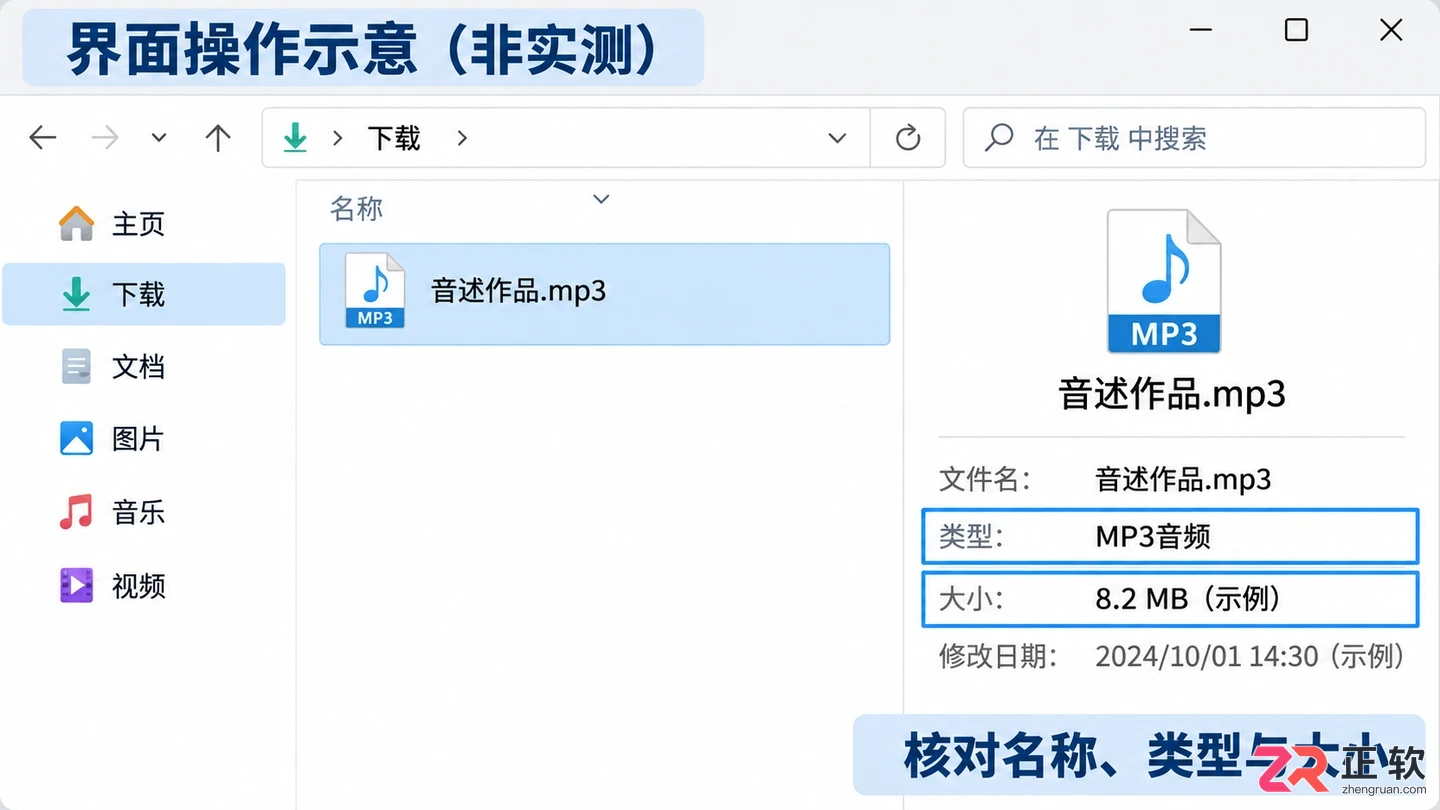Maximize the file explorer window
The image size is (1440, 810).
(x=1296, y=30)
